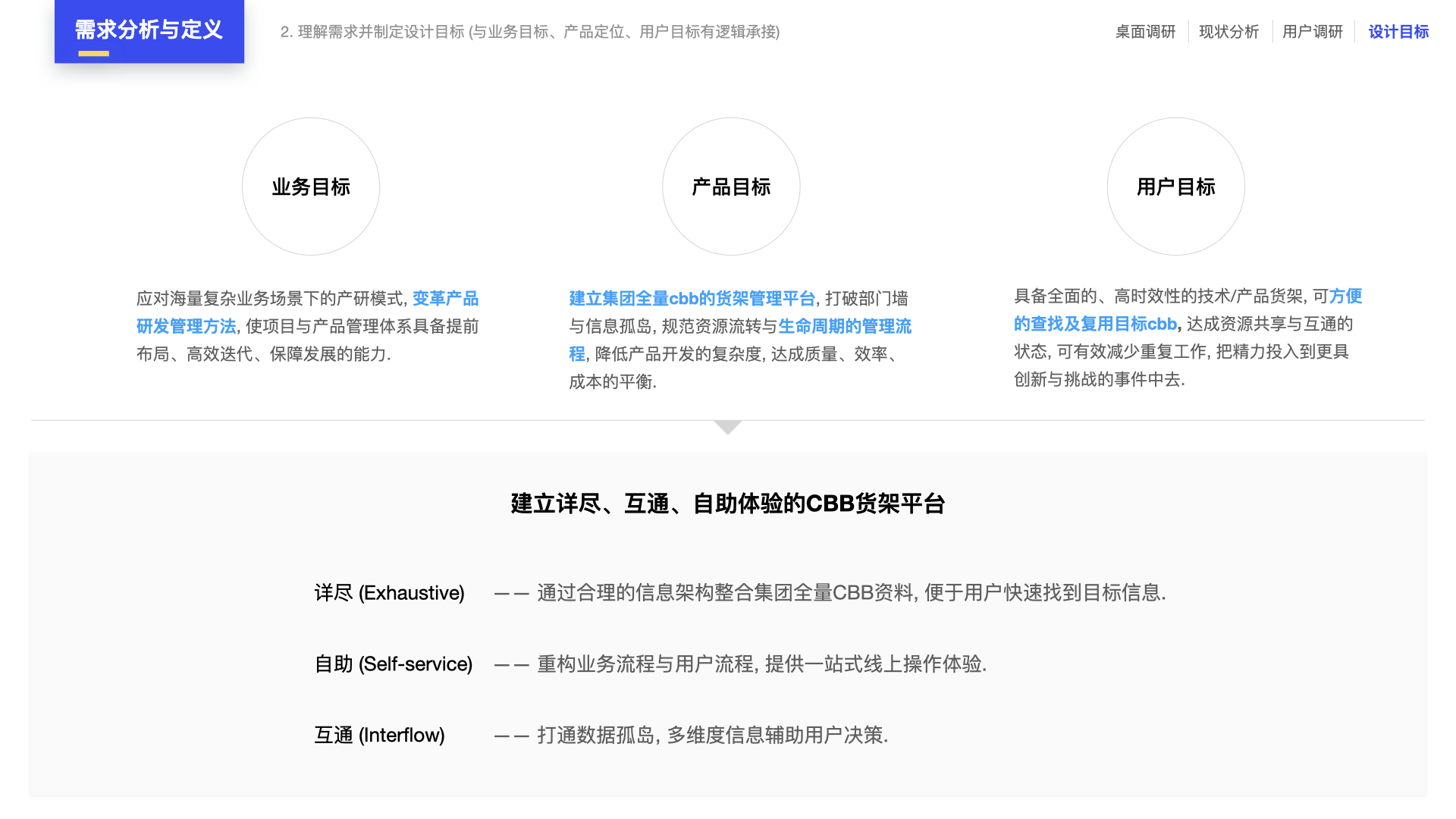Click the text 具备全面的、高时效性的技术/产品货架
Image resolution: width=1456 pixels, height=819 pixels.
(x=1159, y=297)
